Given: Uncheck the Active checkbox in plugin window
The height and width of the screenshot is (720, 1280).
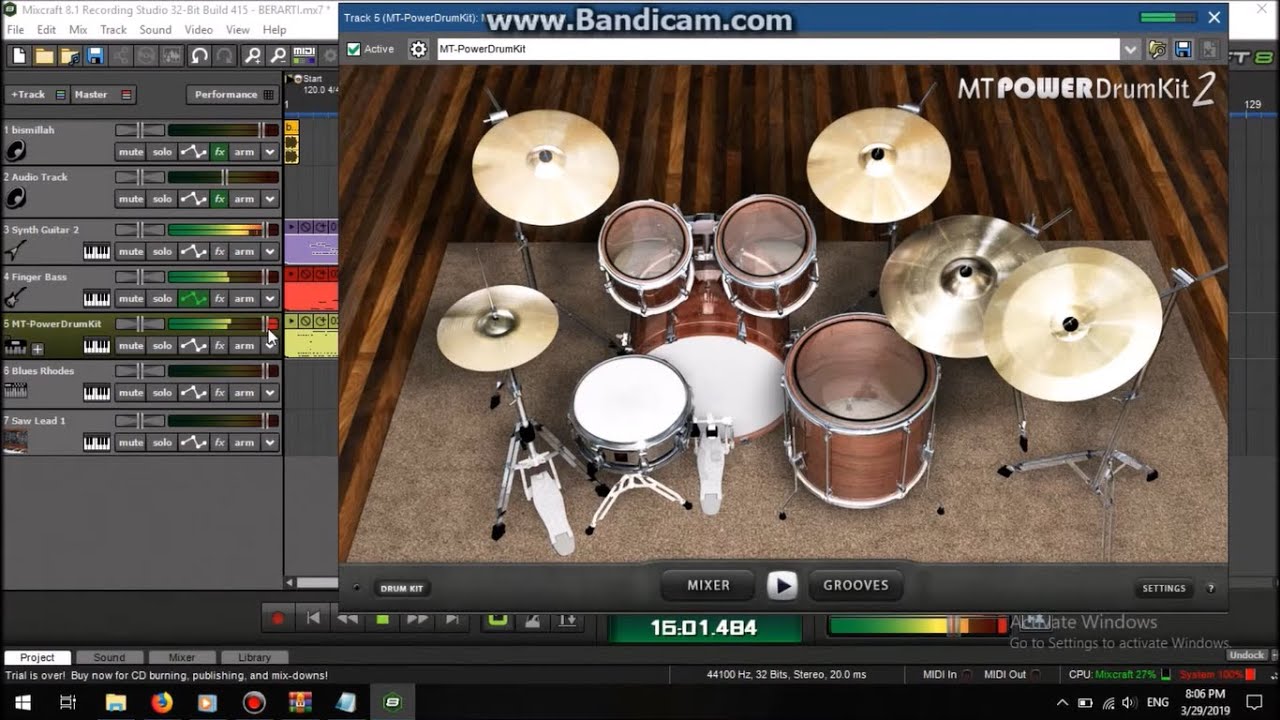Looking at the screenshot, I should point(354,49).
